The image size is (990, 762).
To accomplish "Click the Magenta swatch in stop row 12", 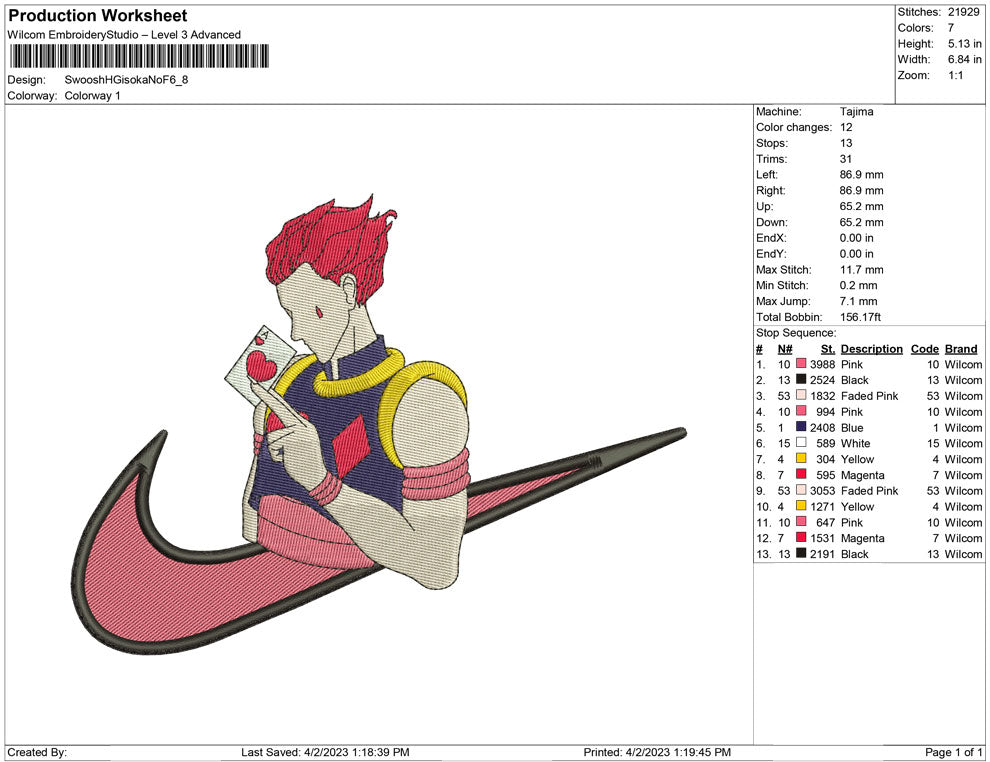I will click(x=801, y=537).
